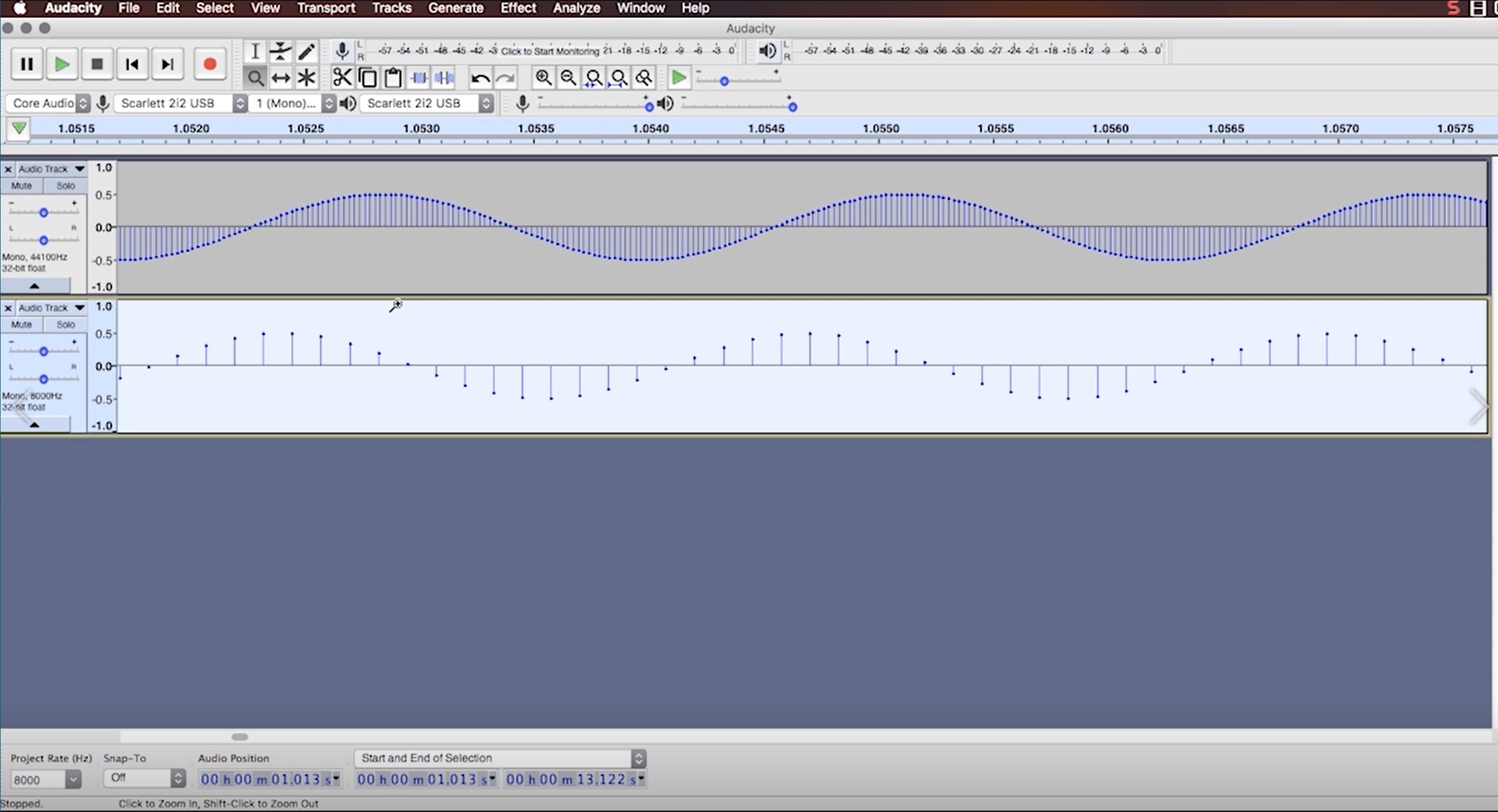
Task: Open the Project Rate 8000 dropdown
Action: click(73, 780)
